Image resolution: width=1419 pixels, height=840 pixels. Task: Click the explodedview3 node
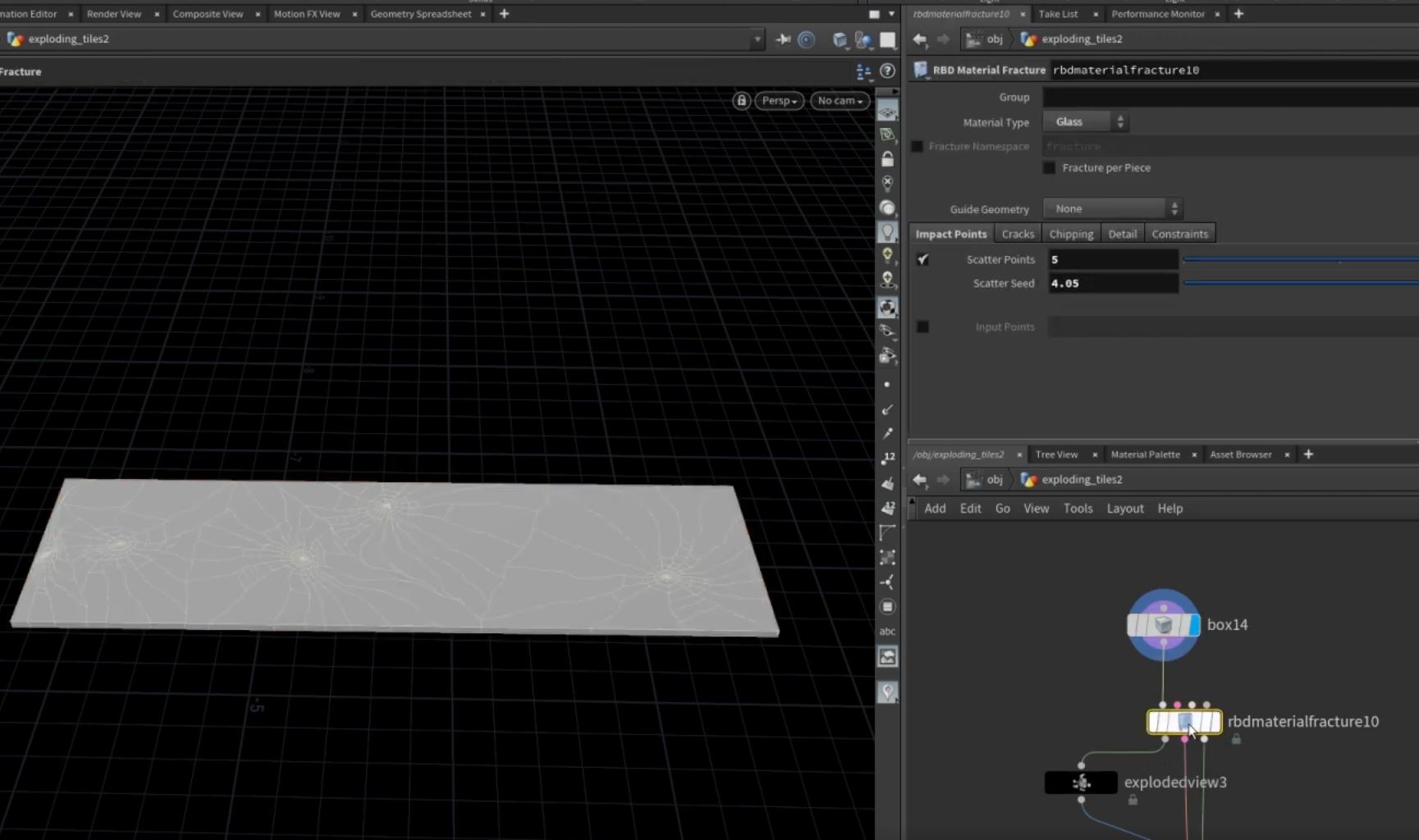1080,783
